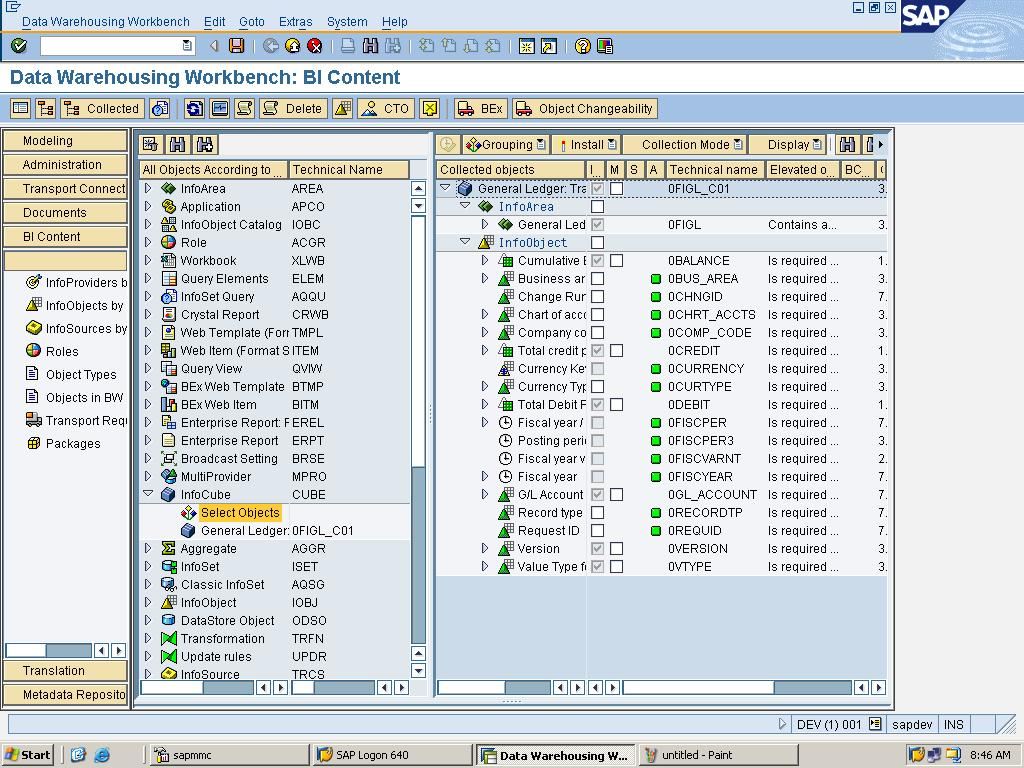Toggle Match checkbox for 0GL_ACCOUNT row

point(616,494)
